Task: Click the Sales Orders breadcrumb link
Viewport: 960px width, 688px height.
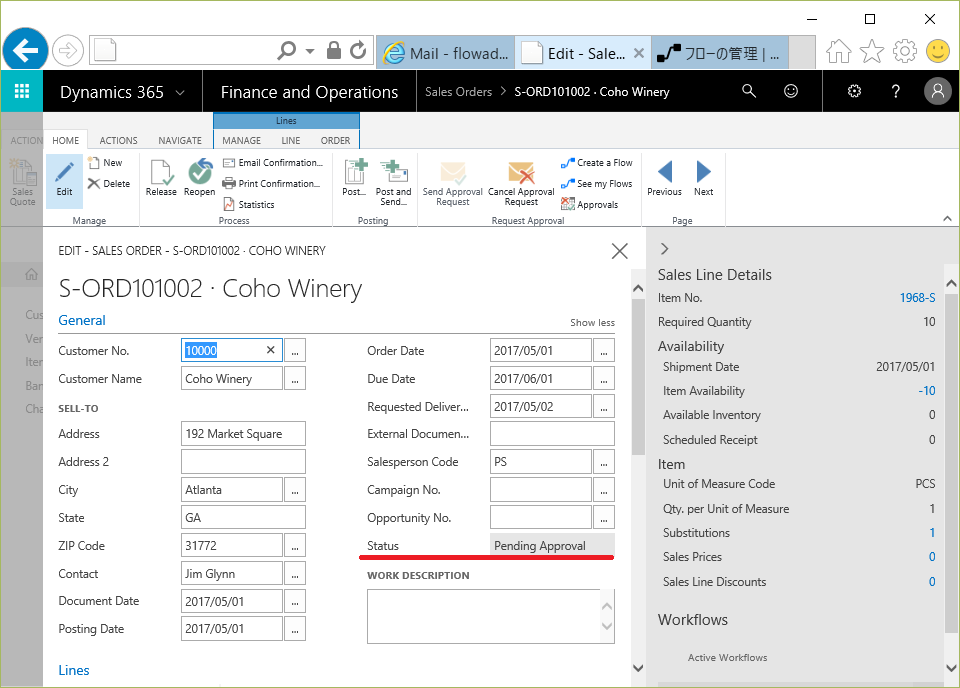Action: tap(458, 92)
